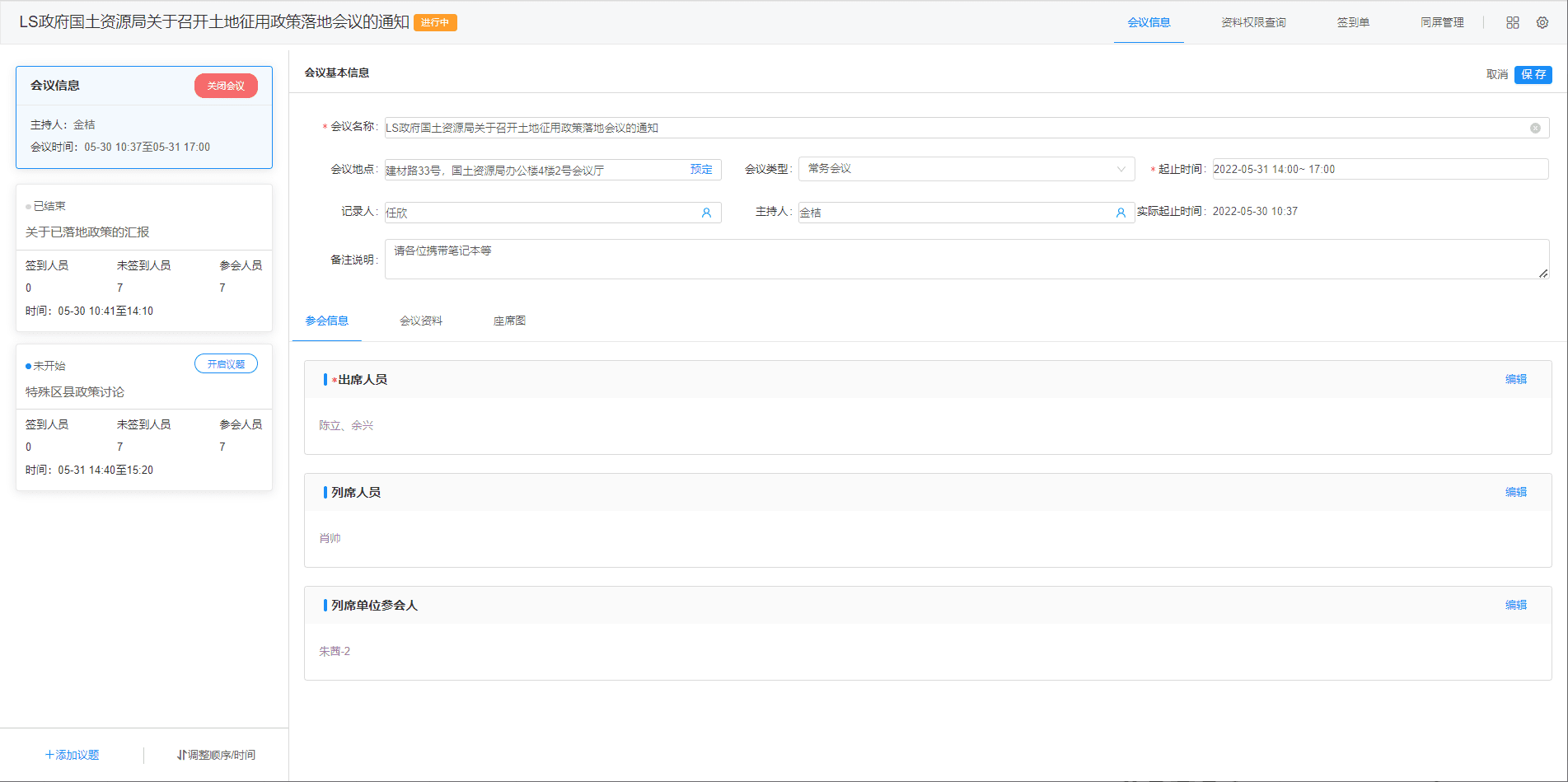Cancel editing with 取消
This screenshot has height=782, width=1568.
1497,75
